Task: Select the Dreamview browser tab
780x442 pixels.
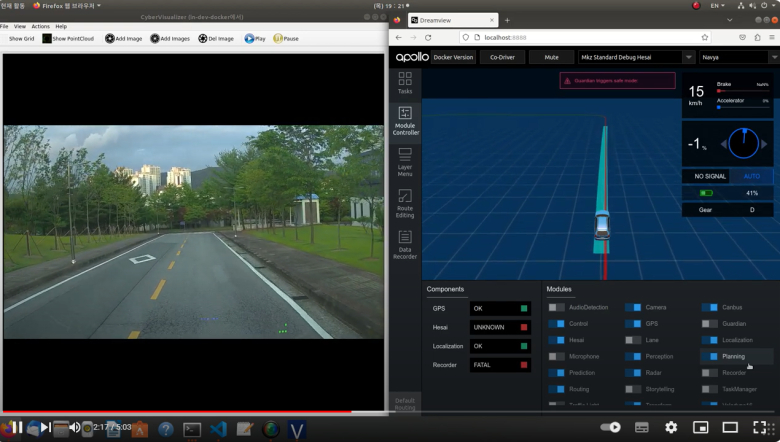Action: [453, 20]
